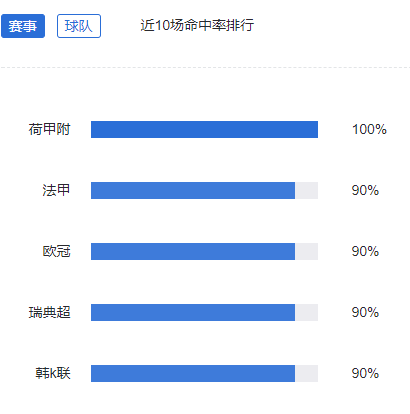The height and width of the screenshot is (414, 410).
Task: Click the 荷甲附 progress bar
Action: coord(204,129)
